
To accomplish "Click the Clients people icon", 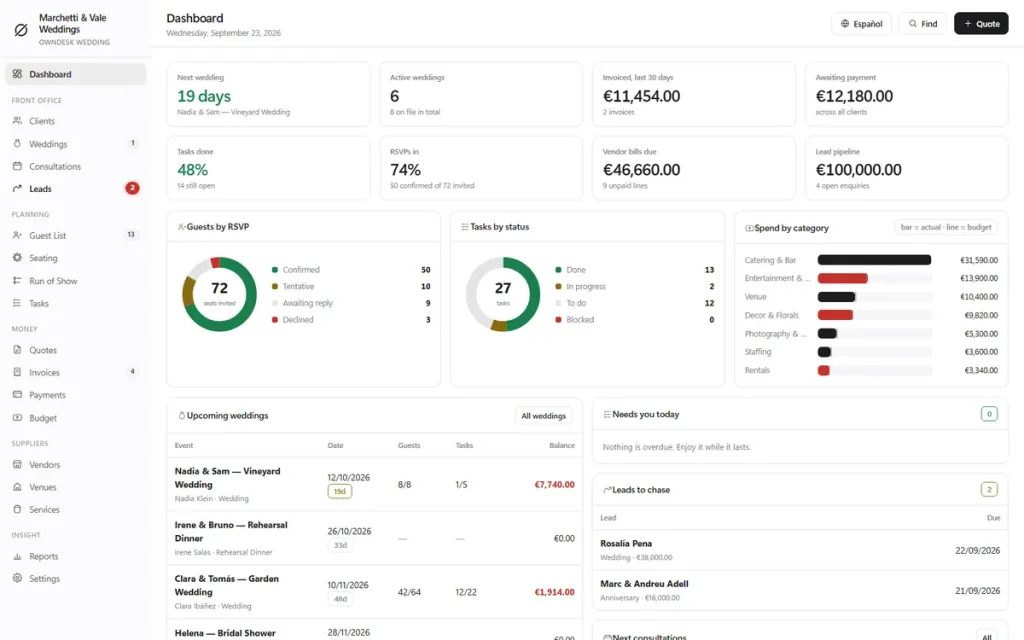I will click(x=17, y=121).
